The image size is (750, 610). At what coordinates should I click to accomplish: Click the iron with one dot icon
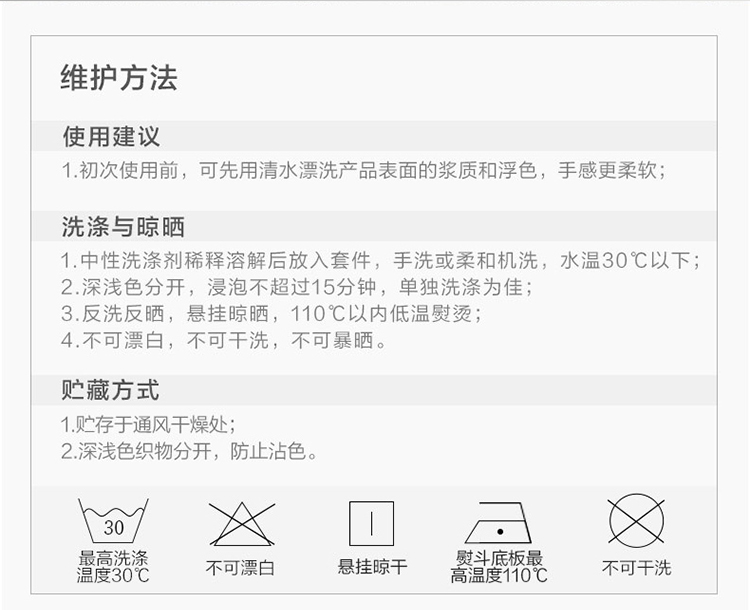tap(498, 522)
